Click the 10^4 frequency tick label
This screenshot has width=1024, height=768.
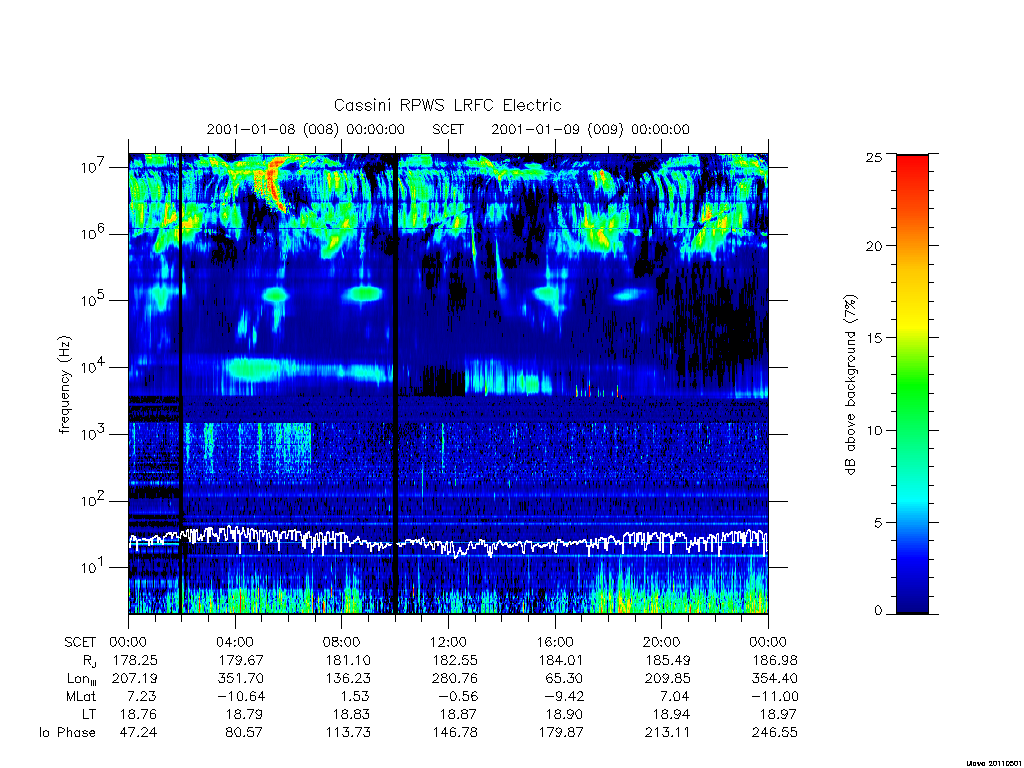coord(94,367)
